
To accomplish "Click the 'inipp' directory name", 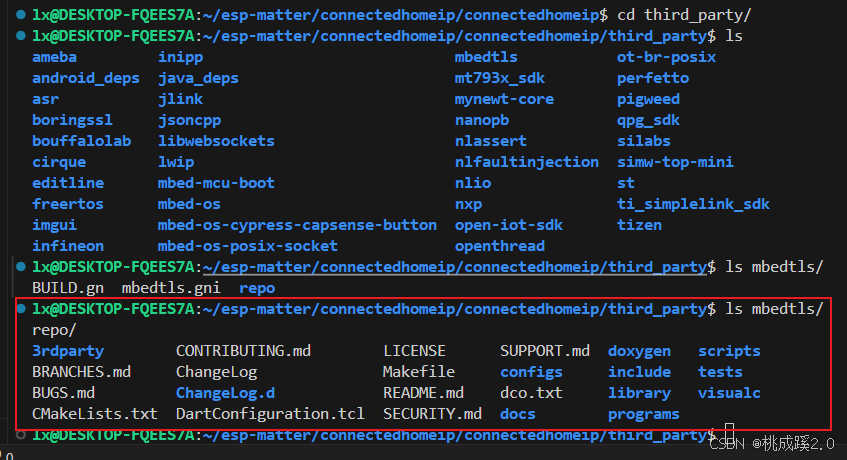I will click(x=180, y=57).
